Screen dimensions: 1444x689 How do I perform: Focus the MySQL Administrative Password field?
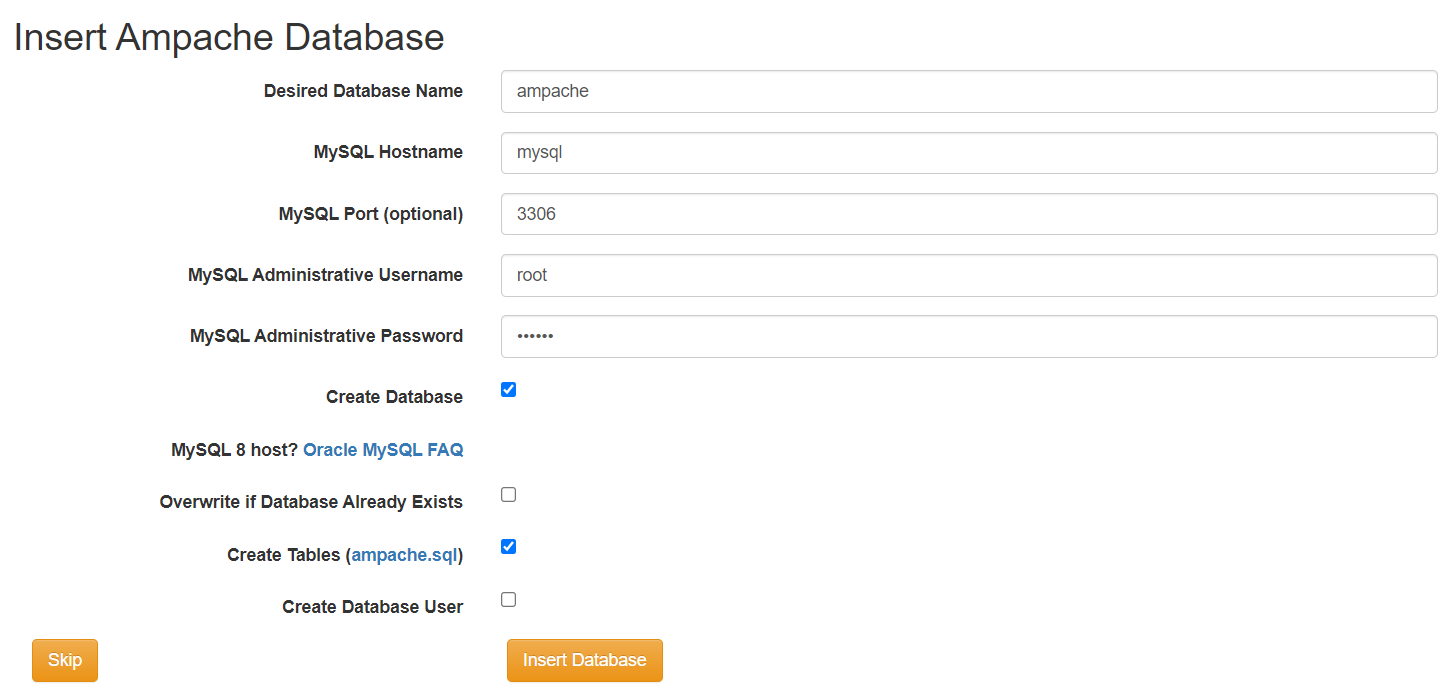click(x=969, y=336)
